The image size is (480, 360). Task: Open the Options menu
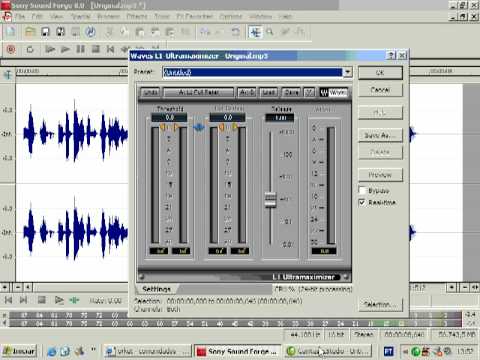click(x=231, y=16)
